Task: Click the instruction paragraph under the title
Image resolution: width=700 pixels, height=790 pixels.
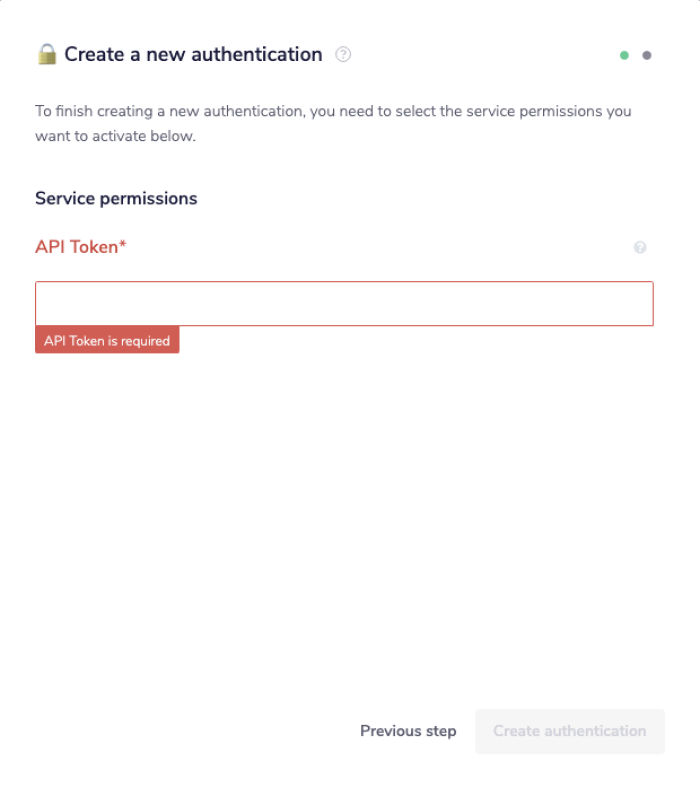Action: click(x=333, y=111)
